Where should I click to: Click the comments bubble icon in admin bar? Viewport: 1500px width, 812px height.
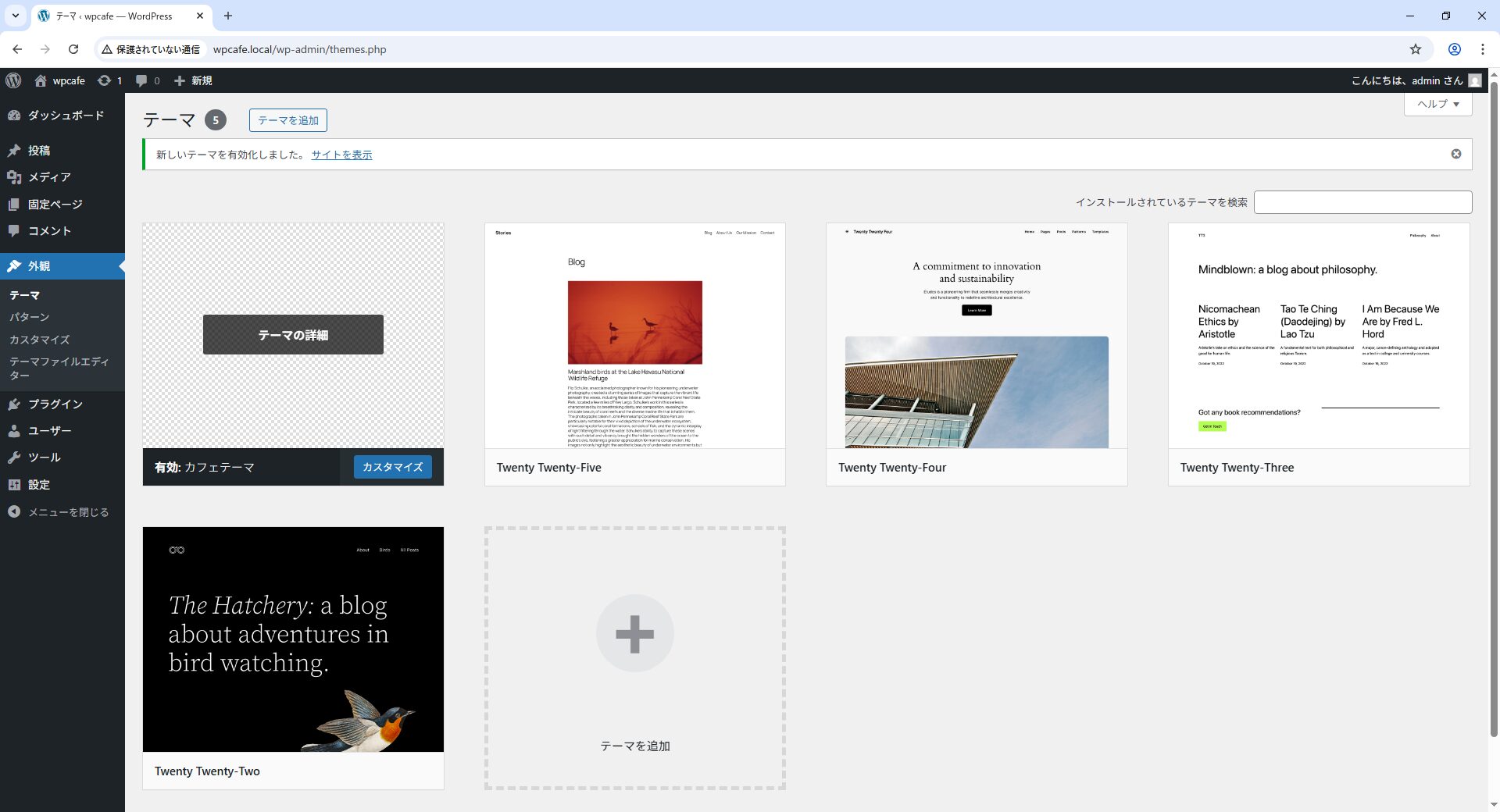pyautogui.click(x=141, y=80)
